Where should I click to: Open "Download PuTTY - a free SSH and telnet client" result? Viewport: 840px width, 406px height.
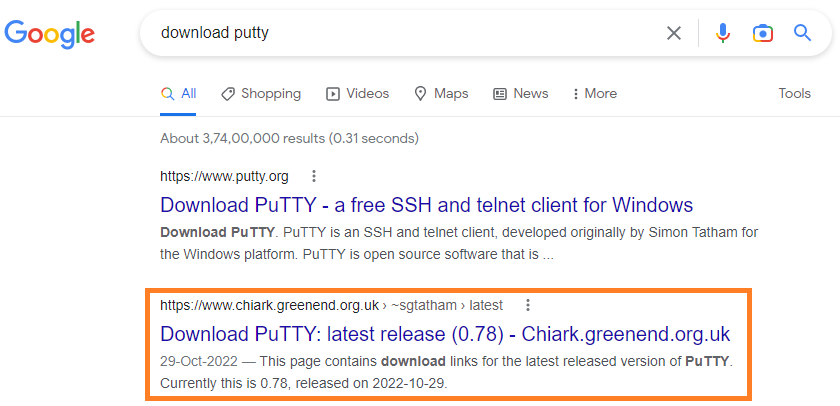tap(426, 205)
